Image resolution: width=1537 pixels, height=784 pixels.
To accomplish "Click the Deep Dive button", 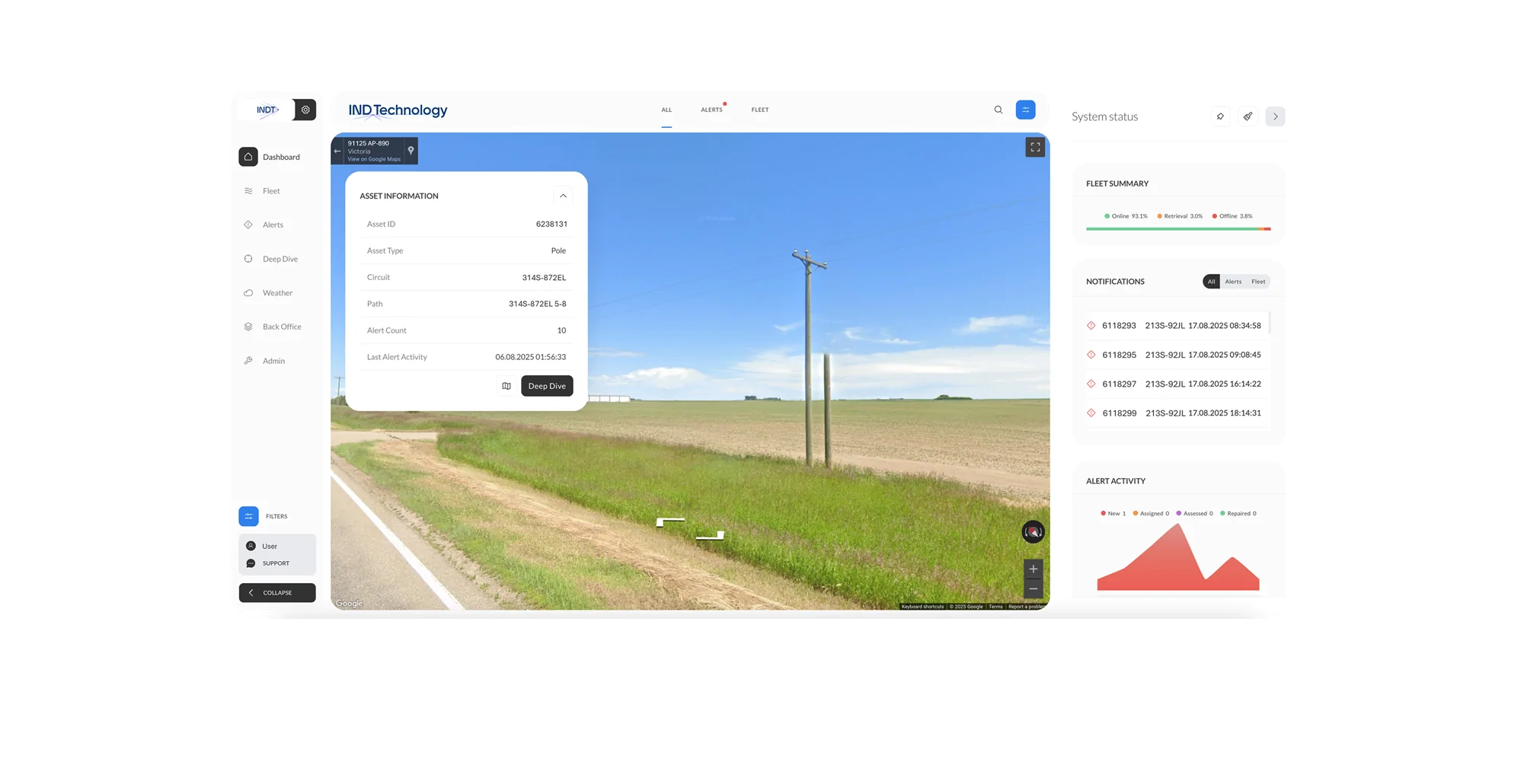I will coord(547,386).
